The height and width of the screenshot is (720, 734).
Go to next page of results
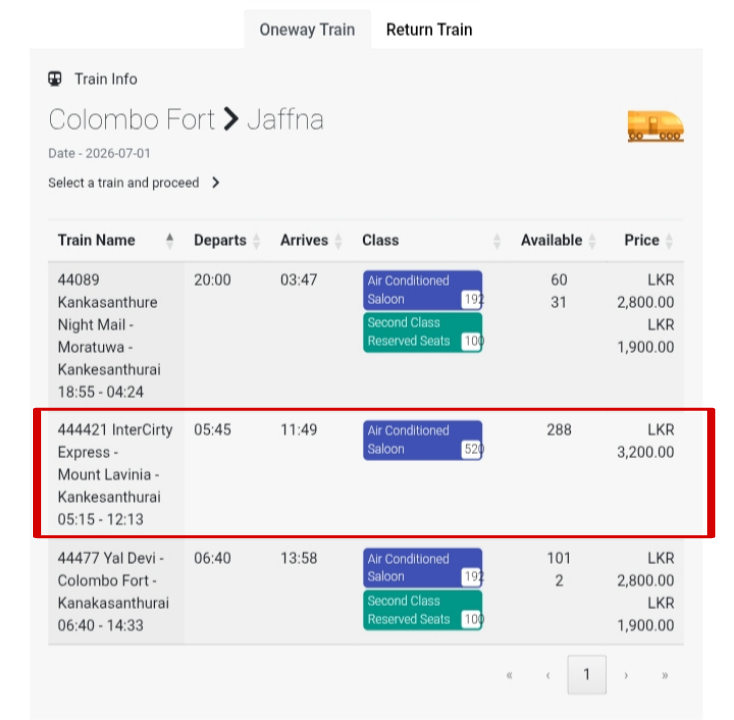[626, 675]
